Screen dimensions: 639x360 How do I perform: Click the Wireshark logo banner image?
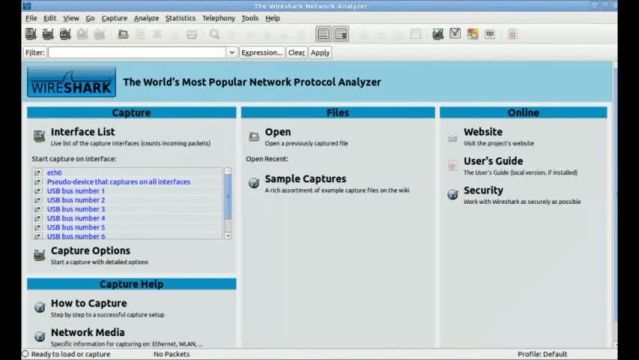point(71,82)
